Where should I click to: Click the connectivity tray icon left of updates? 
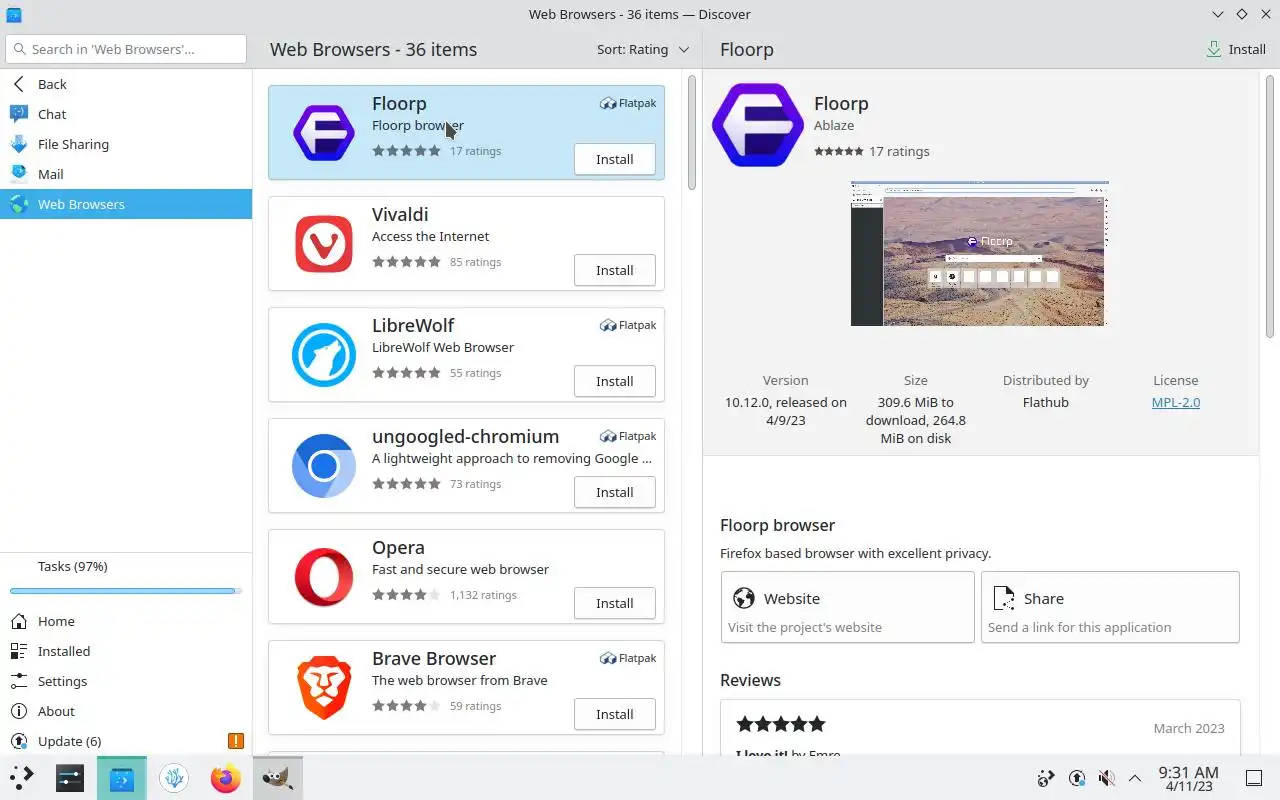(1046, 778)
